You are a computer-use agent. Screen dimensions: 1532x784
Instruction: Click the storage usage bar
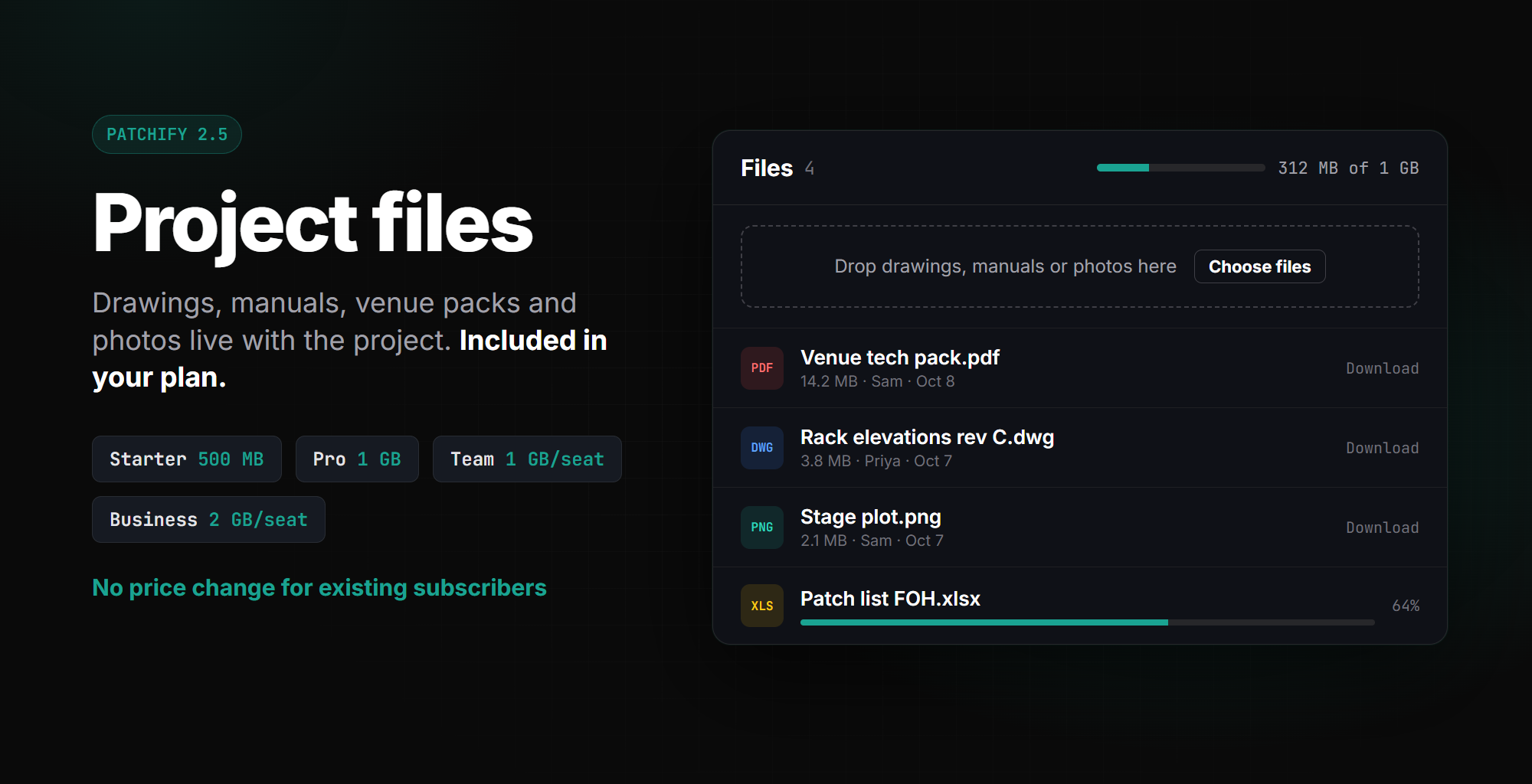point(1180,168)
